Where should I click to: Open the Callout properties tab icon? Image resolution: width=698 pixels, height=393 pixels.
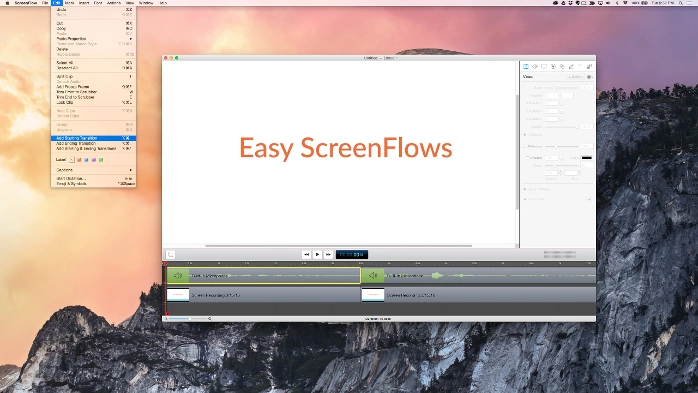[x=553, y=66]
